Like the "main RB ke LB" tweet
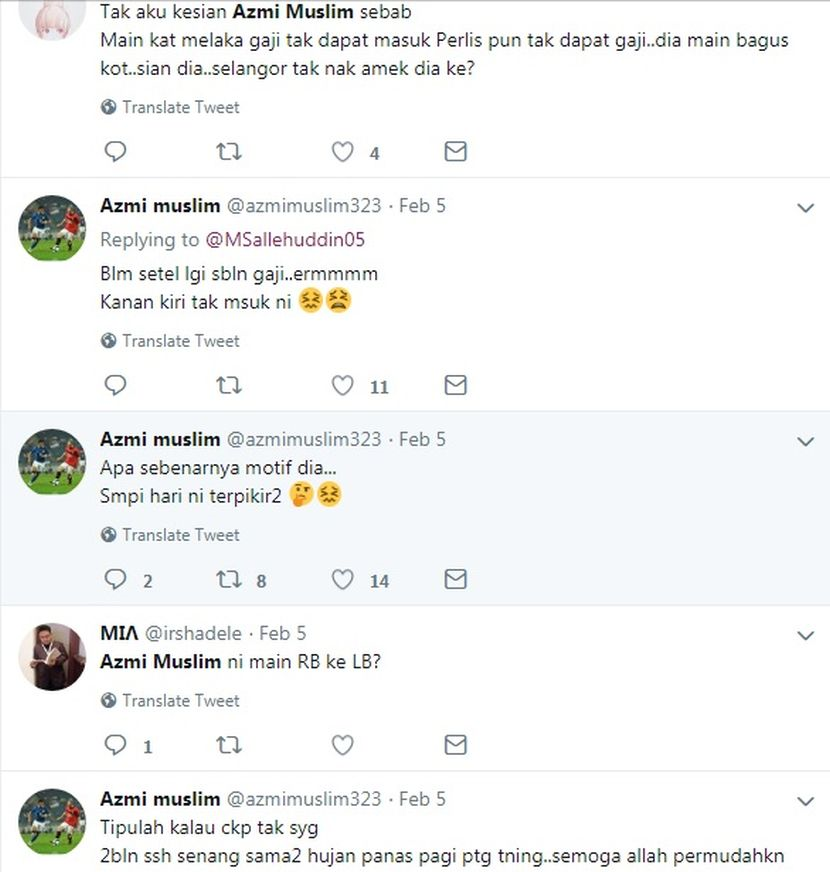The image size is (830, 872). tap(343, 745)
